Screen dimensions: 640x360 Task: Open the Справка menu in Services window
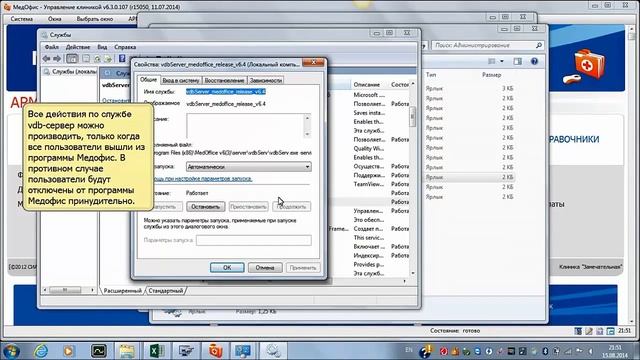(125, 47)
